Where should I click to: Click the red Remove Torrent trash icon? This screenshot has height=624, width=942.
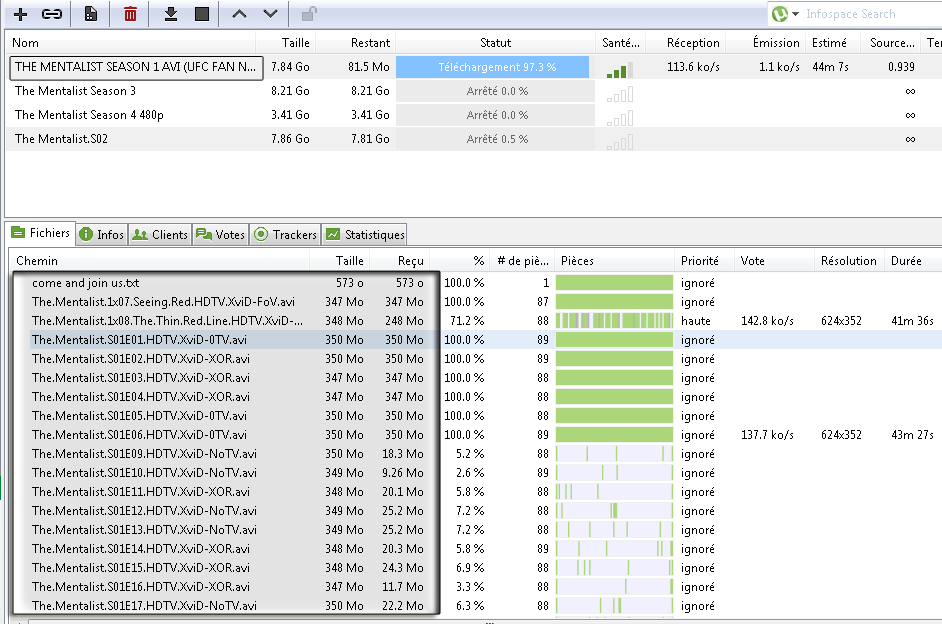point(130,14)
